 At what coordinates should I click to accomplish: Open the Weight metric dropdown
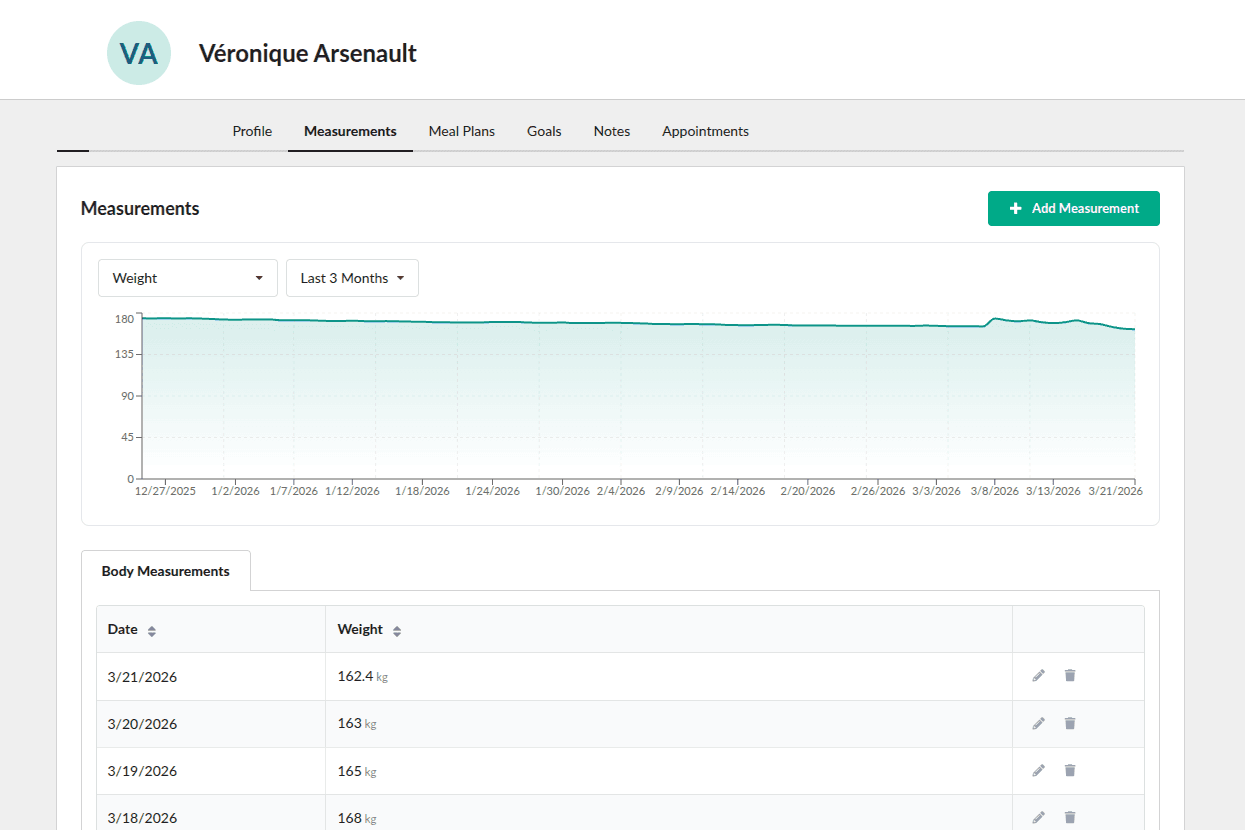tap(187, 278)
